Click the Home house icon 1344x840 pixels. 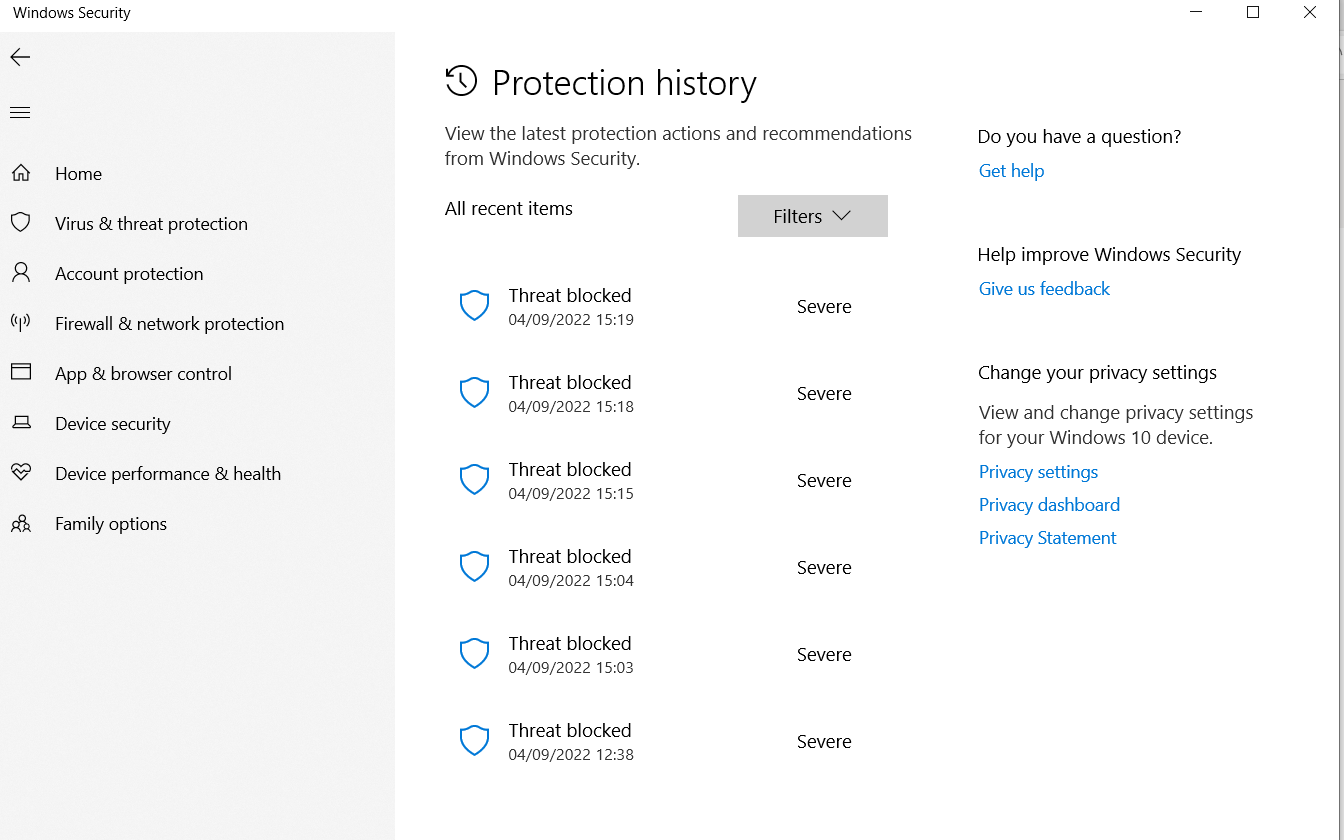(x=20, y=173)
